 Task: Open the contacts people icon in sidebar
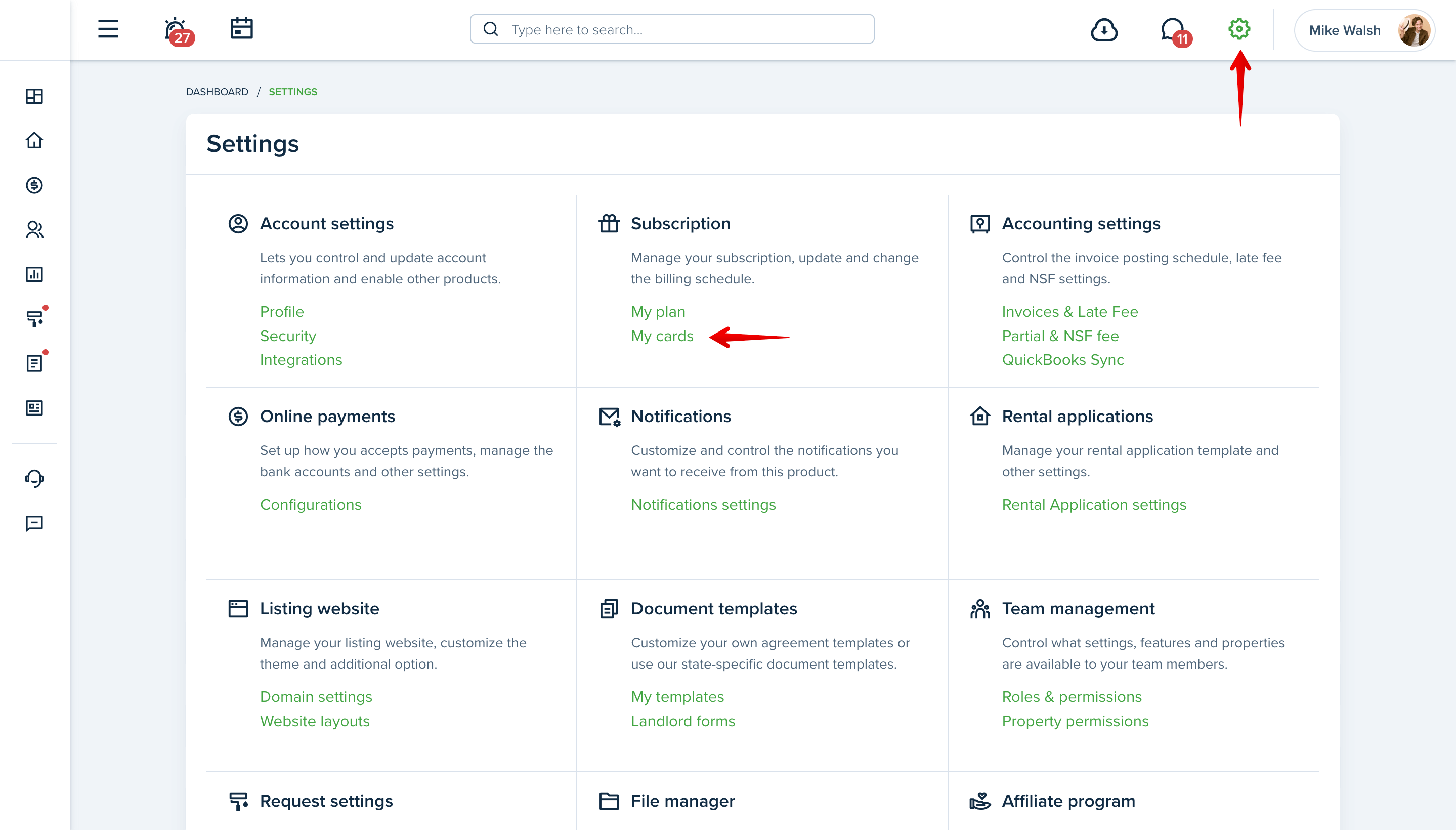34,230
